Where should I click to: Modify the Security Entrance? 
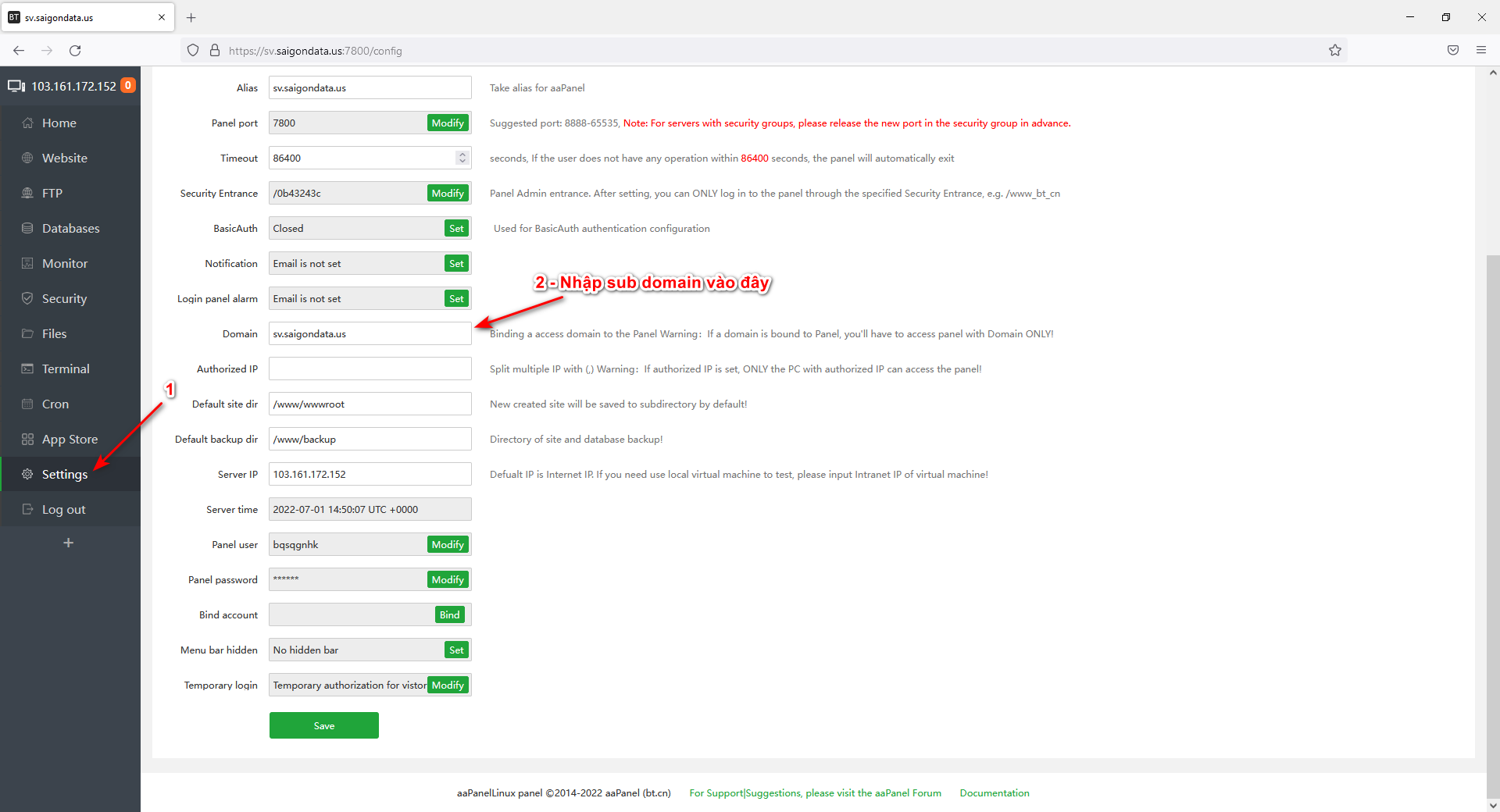point(448,193)
